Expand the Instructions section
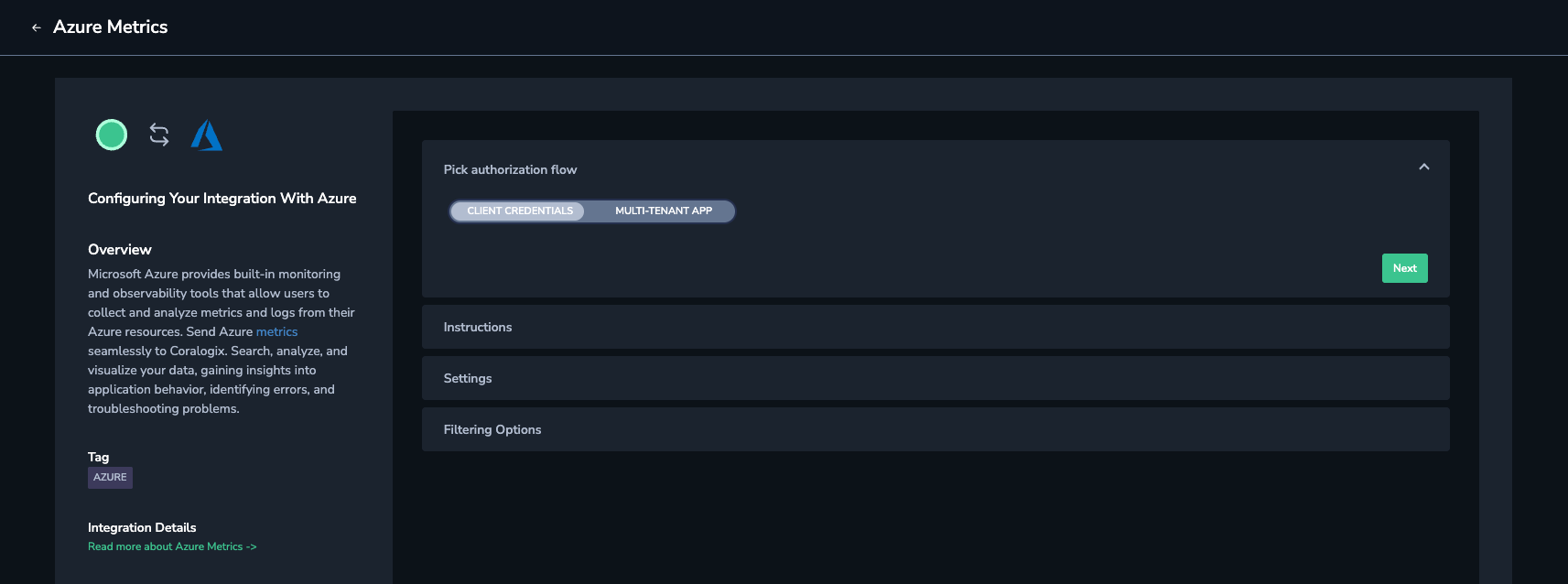The image size is (1568, 584). (x=935, y=327)
